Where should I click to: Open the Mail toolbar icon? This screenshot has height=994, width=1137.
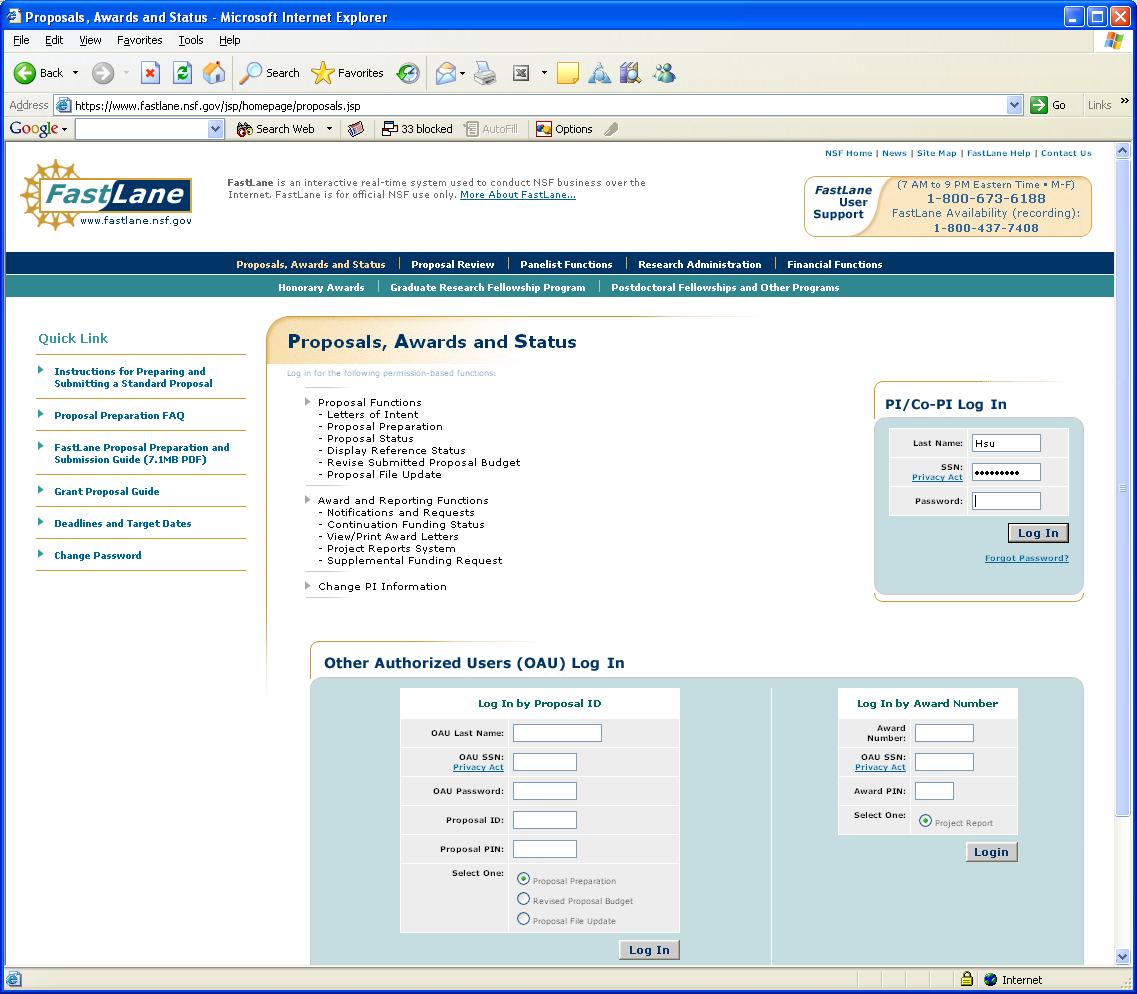[446, 73]
